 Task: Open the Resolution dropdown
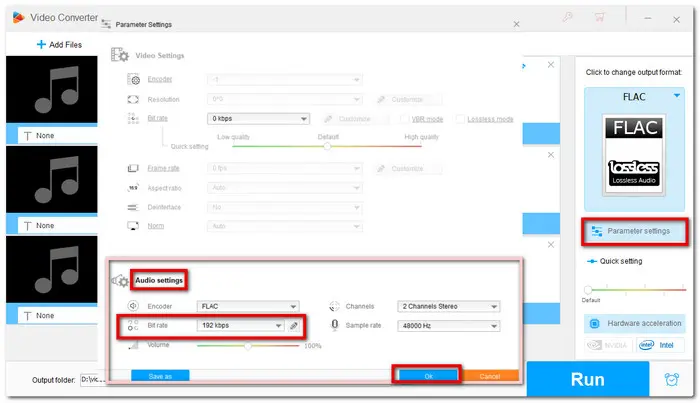(284, 99)
